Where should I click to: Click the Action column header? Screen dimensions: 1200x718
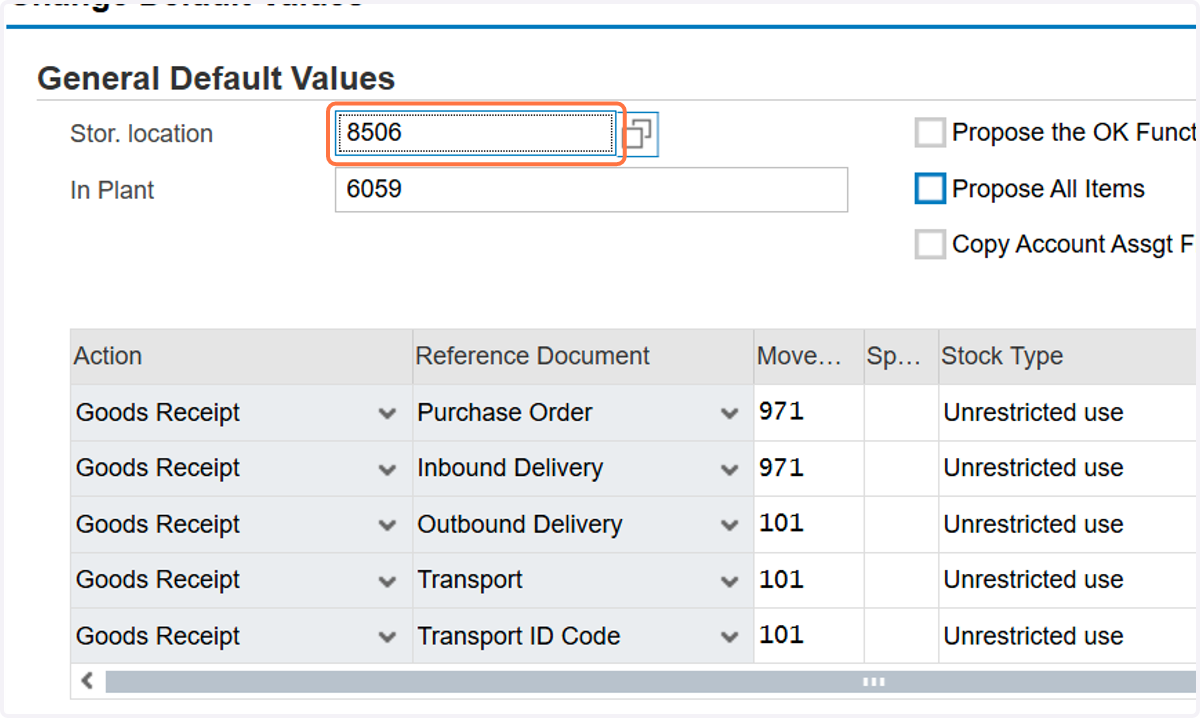point(241,357)
